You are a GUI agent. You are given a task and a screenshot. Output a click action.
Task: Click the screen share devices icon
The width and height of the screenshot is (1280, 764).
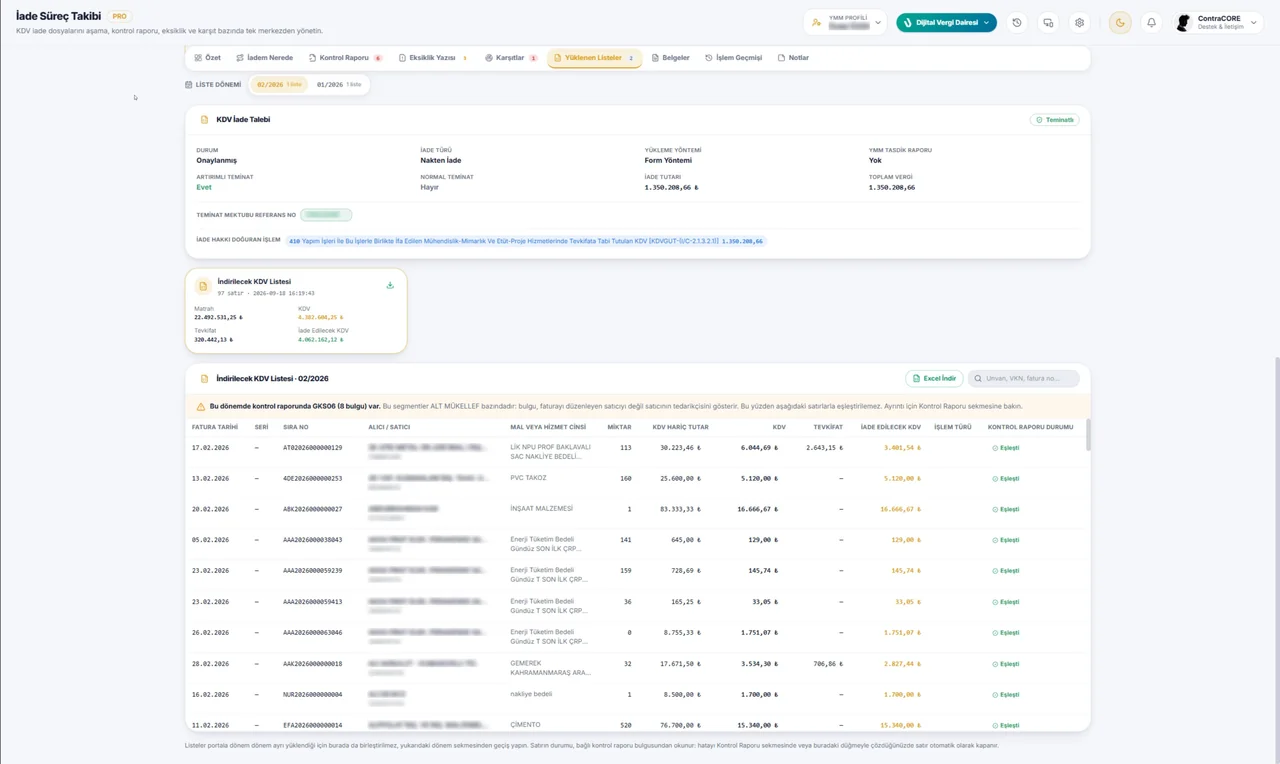pyautogui.click(x=1048, y=22)
